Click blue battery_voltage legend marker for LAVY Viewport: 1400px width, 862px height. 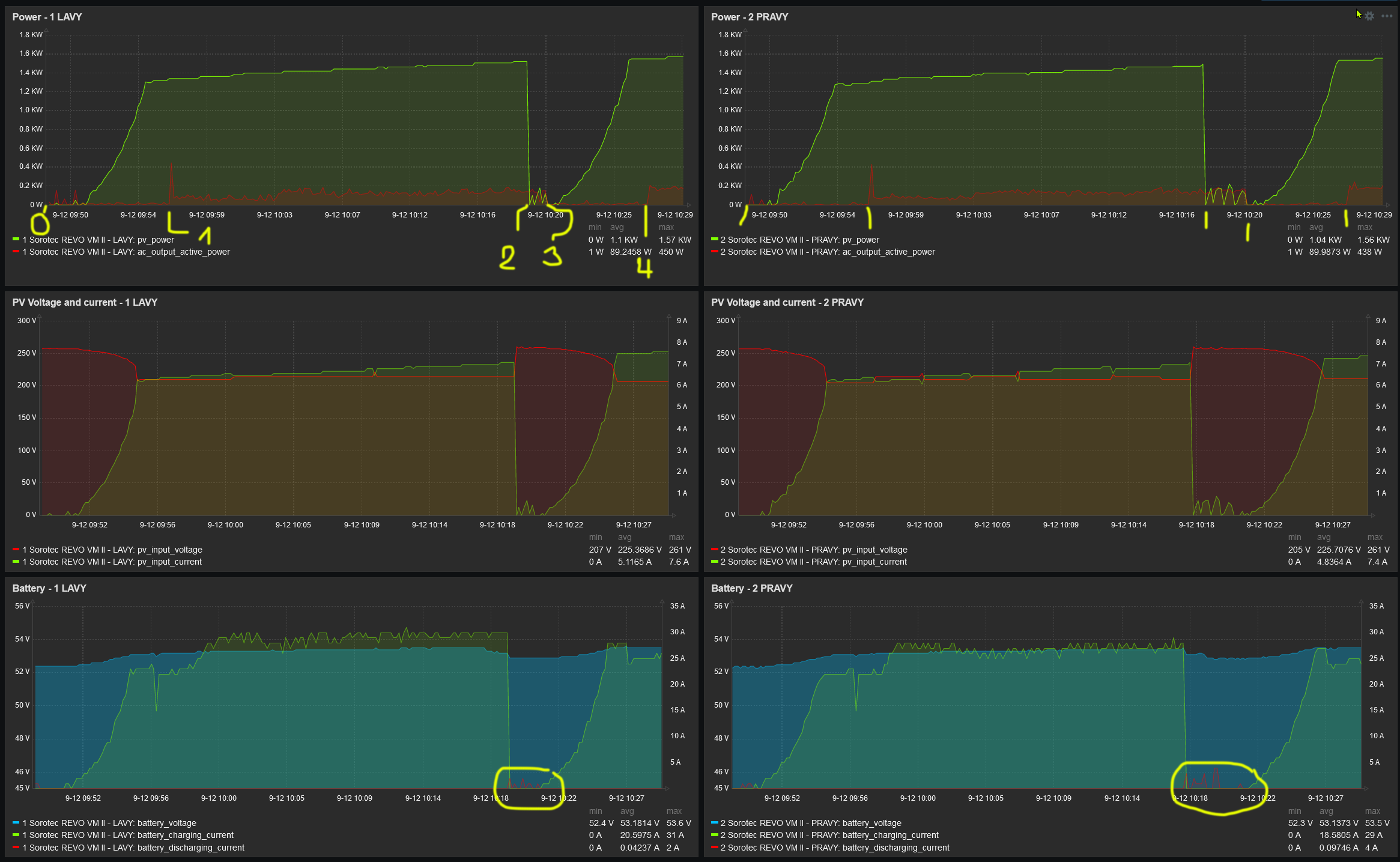point(16,823)
